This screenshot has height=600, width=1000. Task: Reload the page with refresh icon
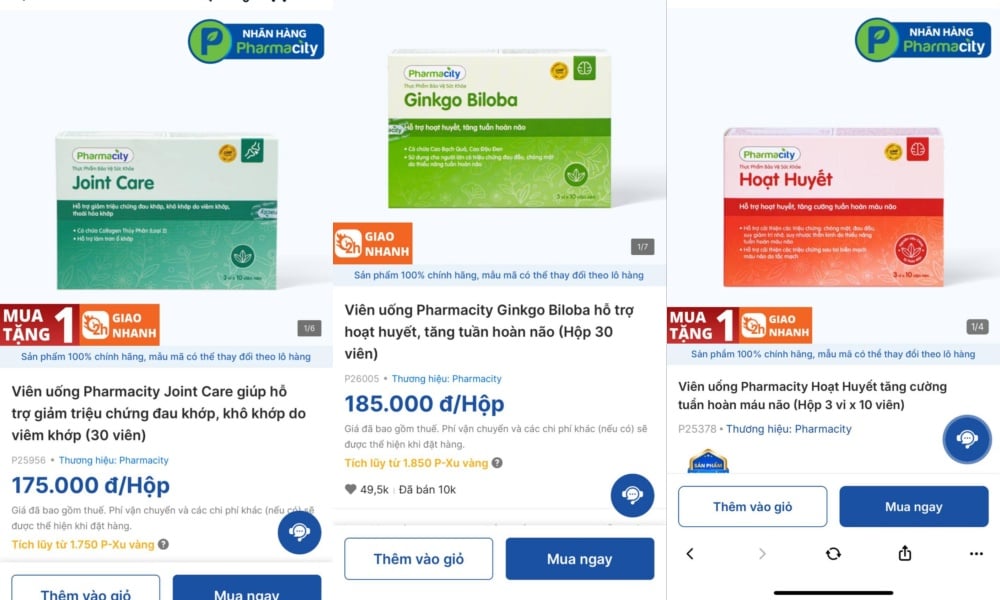click(x=833, y=553)
